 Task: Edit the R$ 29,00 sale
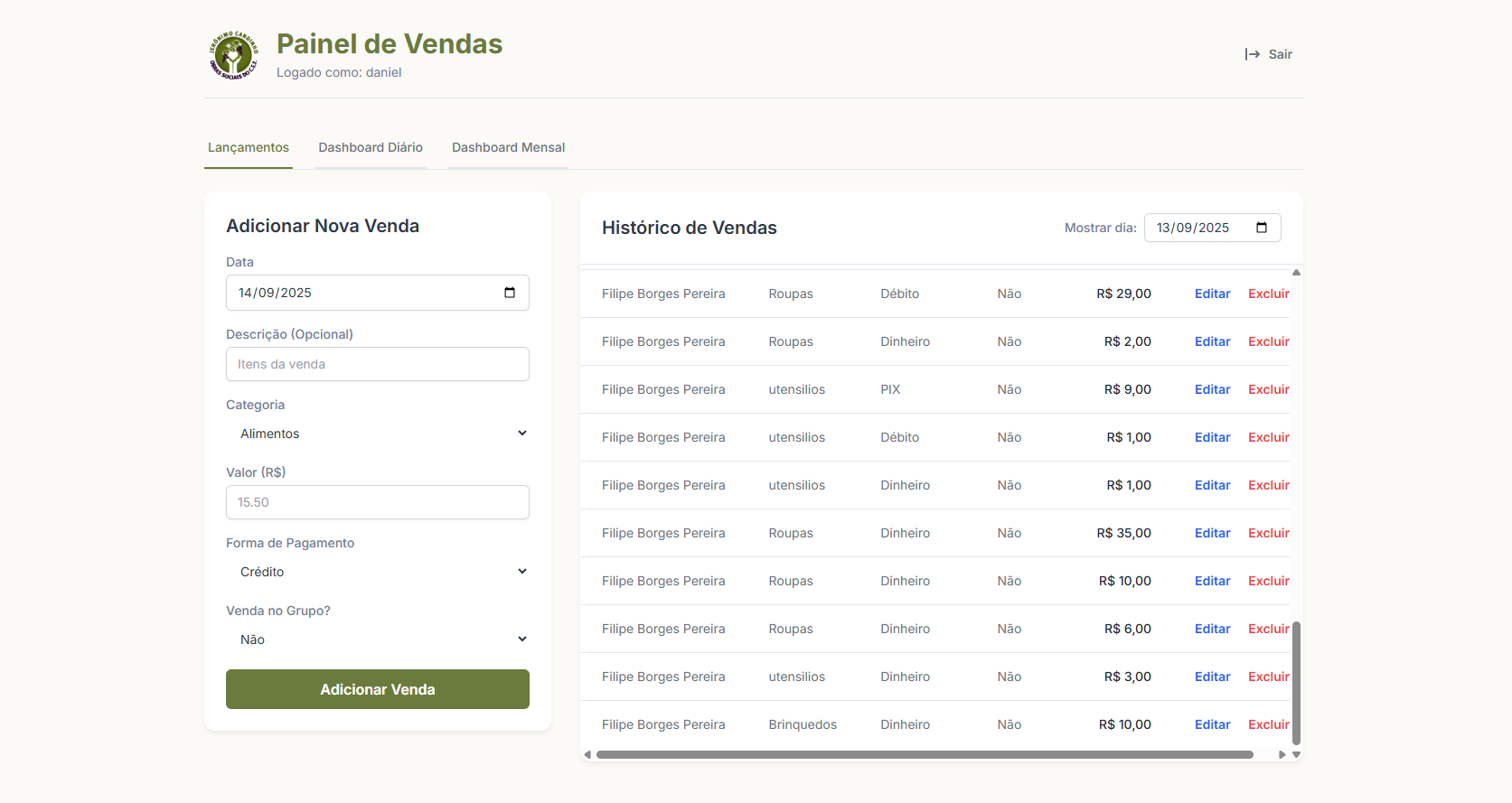pos(1212,294)
